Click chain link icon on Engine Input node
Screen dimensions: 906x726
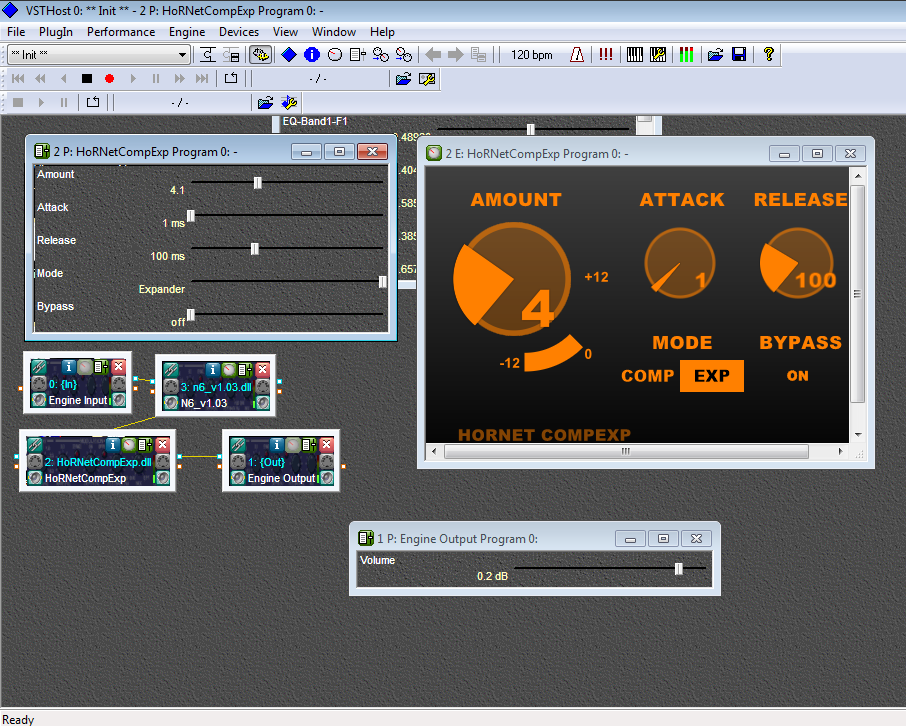(38, 366)
